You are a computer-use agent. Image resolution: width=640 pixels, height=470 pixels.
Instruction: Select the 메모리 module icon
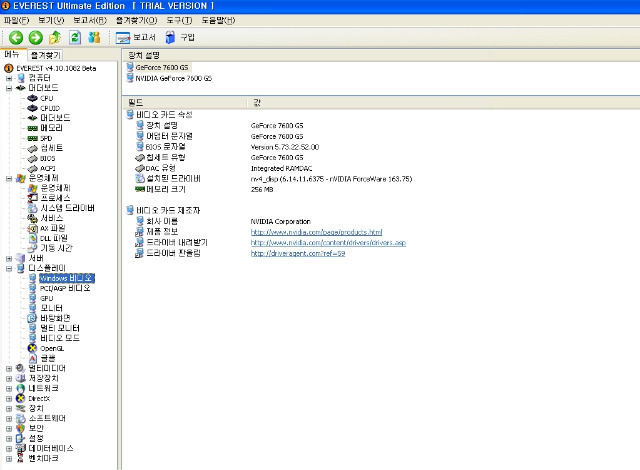(x=32, y=128)
